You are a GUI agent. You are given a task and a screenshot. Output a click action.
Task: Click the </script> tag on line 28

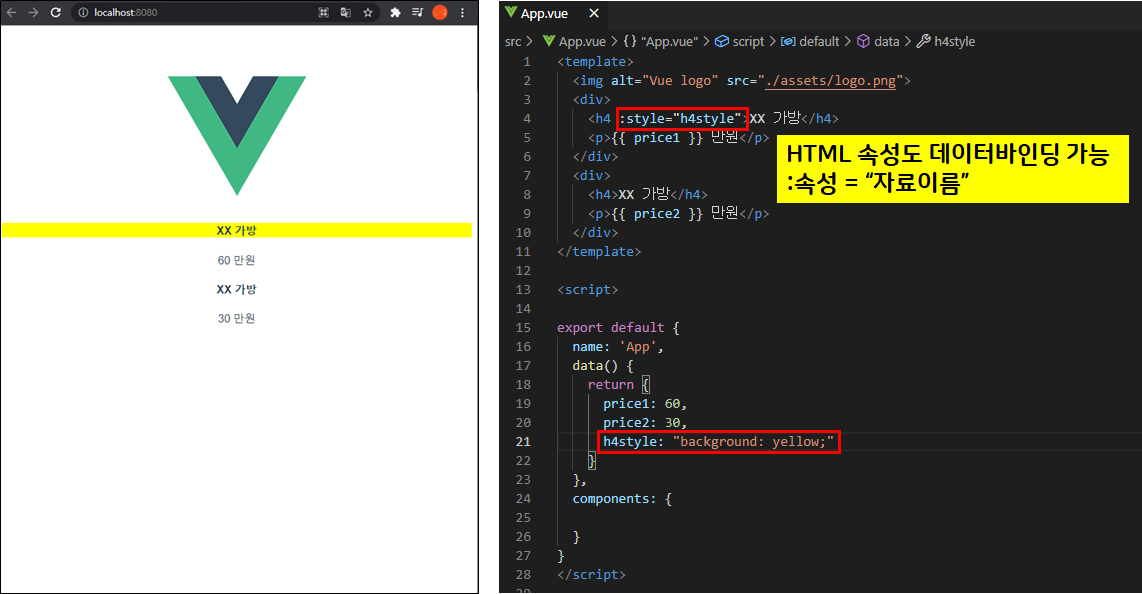pyautogui.click(x=591, y=574)
